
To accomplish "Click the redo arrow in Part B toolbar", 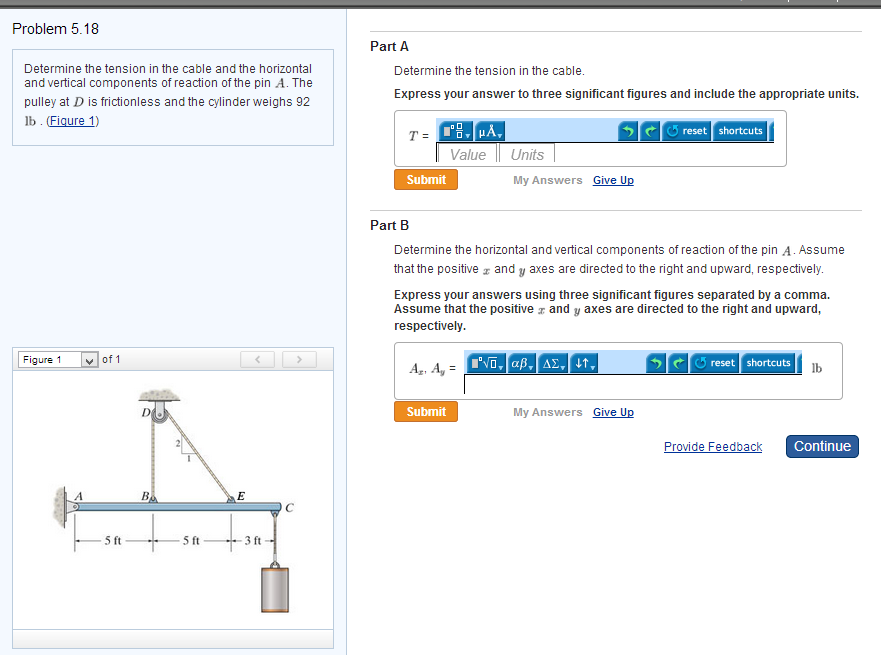I will [677, 363].
